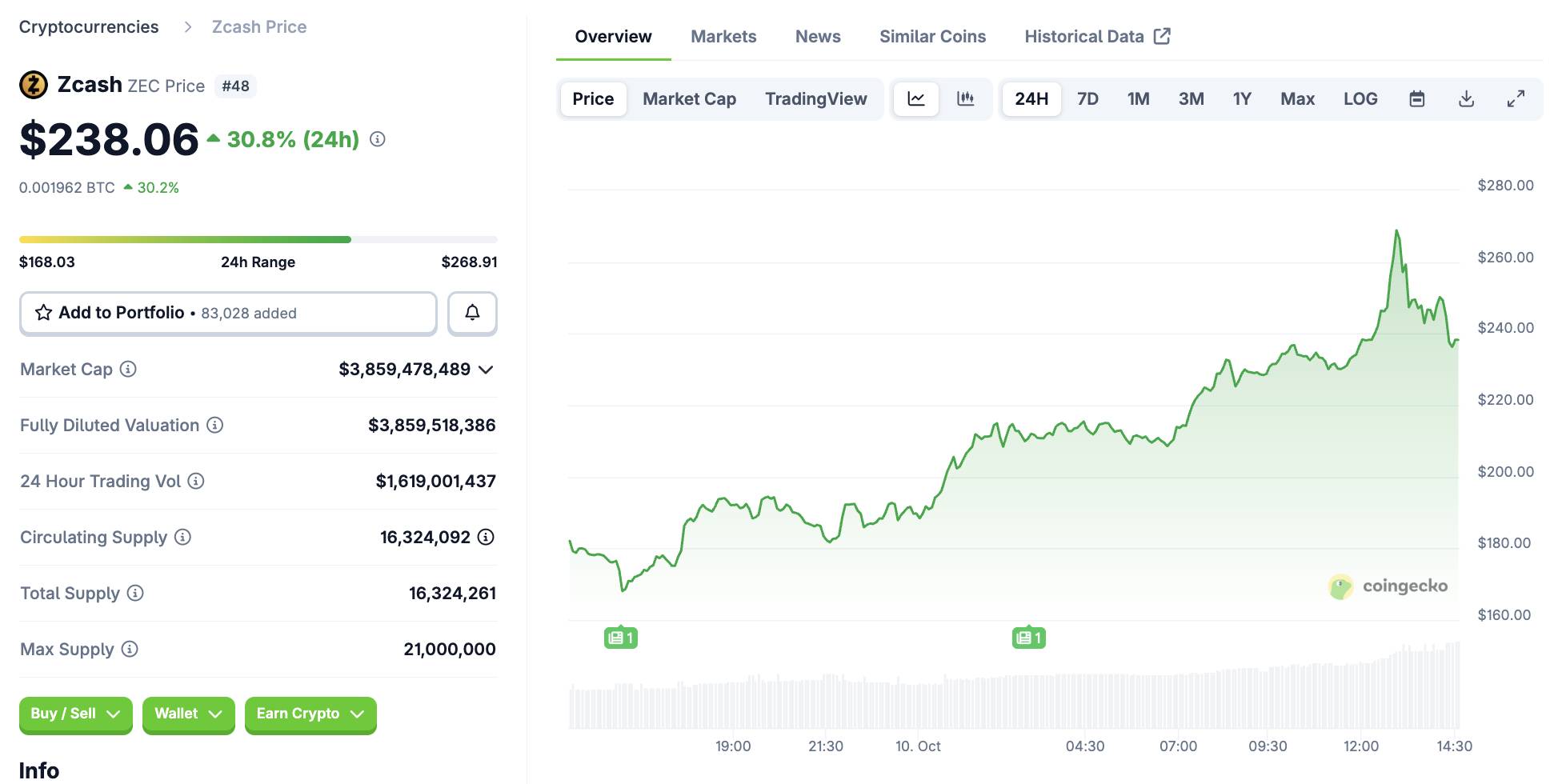Click info icon next to Market Cap

click(128, 369)
